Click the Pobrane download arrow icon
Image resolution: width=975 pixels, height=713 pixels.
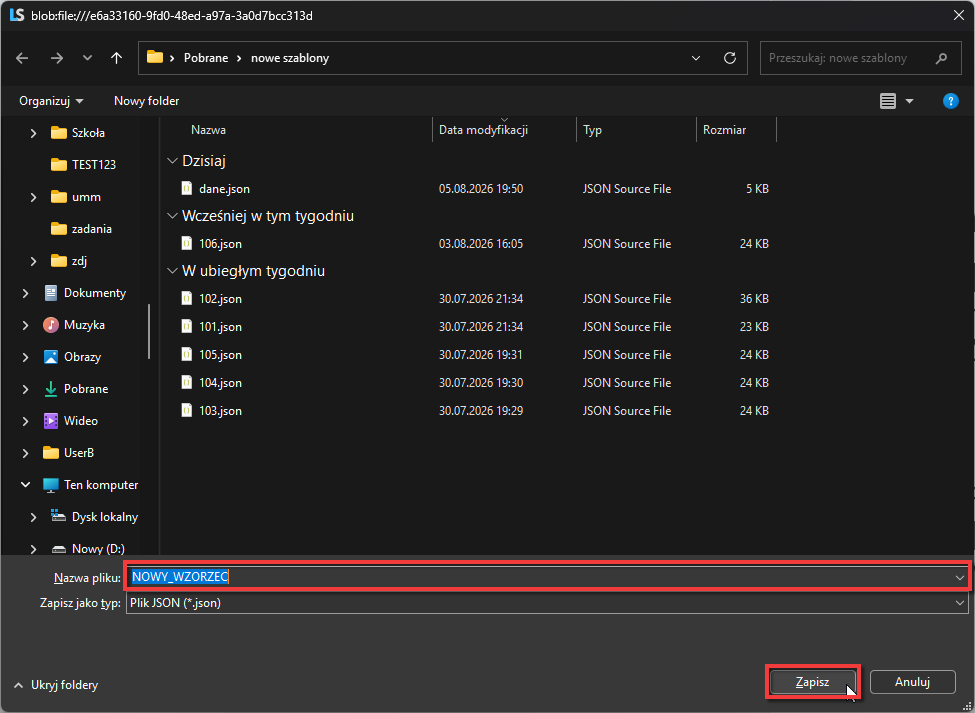coord(50,389)
